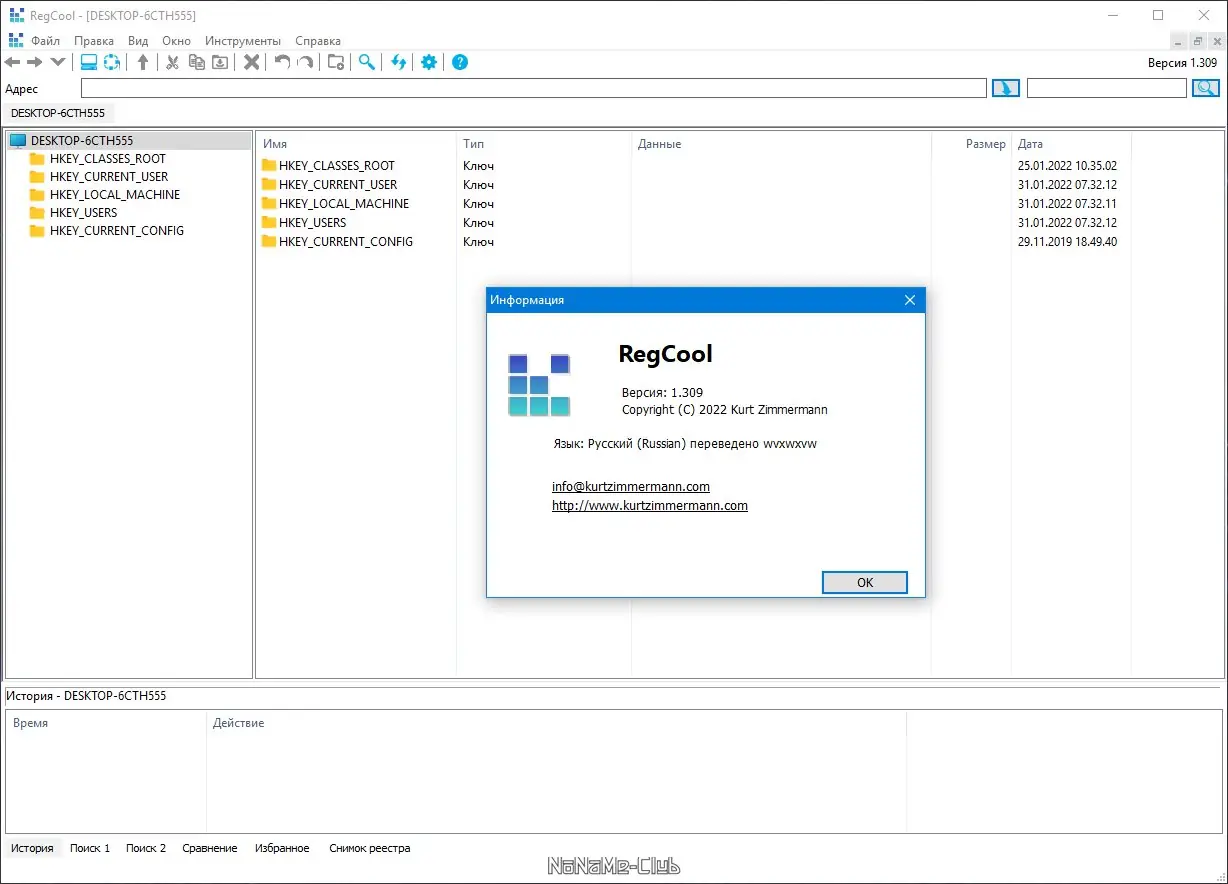Image resolution: width=1228 pixels, height=884 pixels.
Task: Sort by the Данные column header
Action: coord(781,144)
